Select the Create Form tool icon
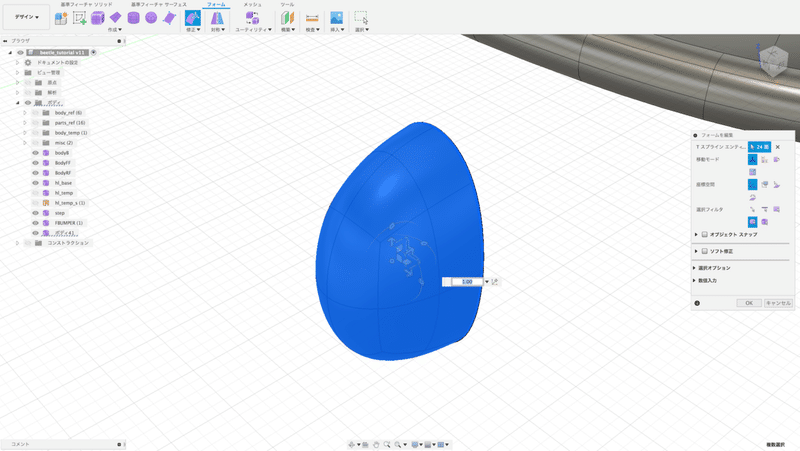 tap(61, 18)
